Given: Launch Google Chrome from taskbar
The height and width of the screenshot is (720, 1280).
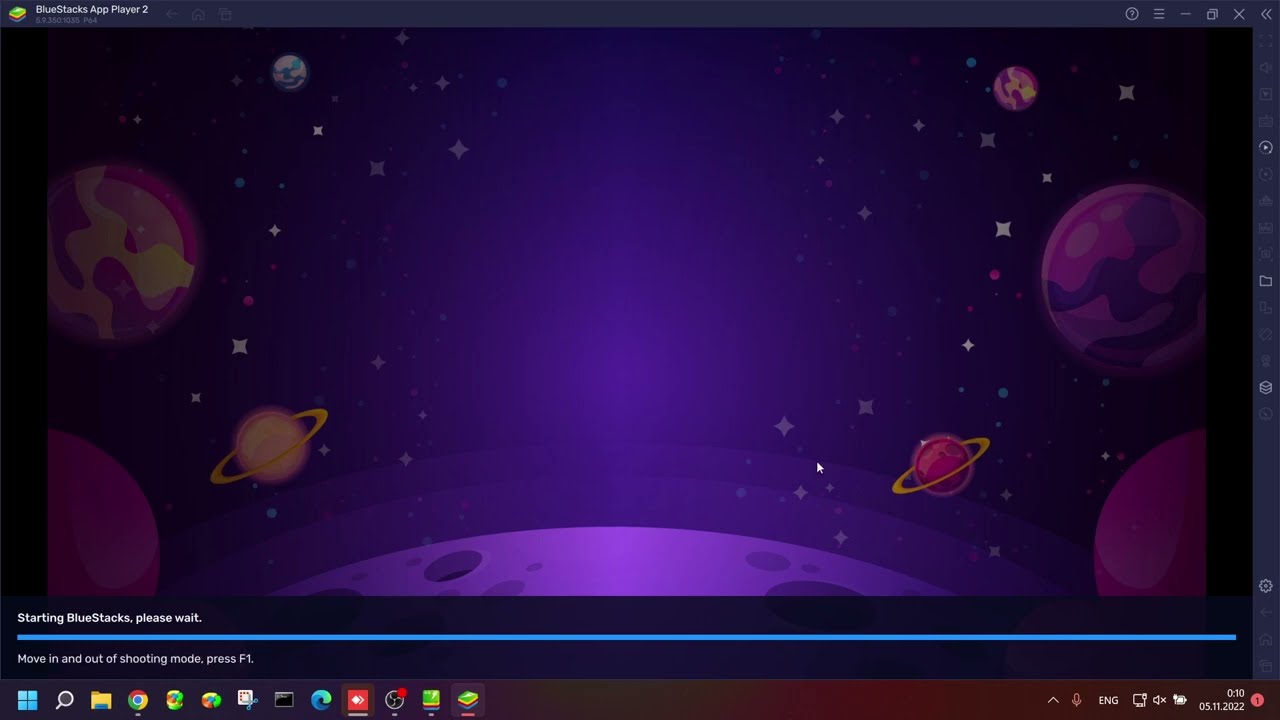Looking at the screenshot, I should 138,700.
